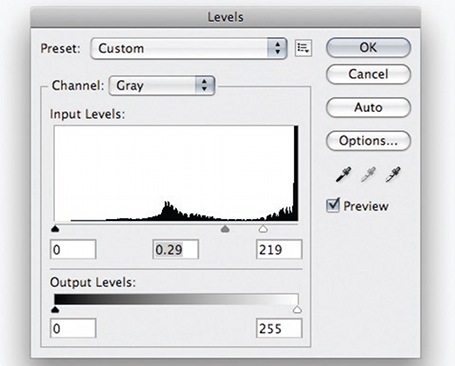This screenshot has width=455, height=366.
Task: Focus the input shadow field showing 0
Action: coord(73,249)
